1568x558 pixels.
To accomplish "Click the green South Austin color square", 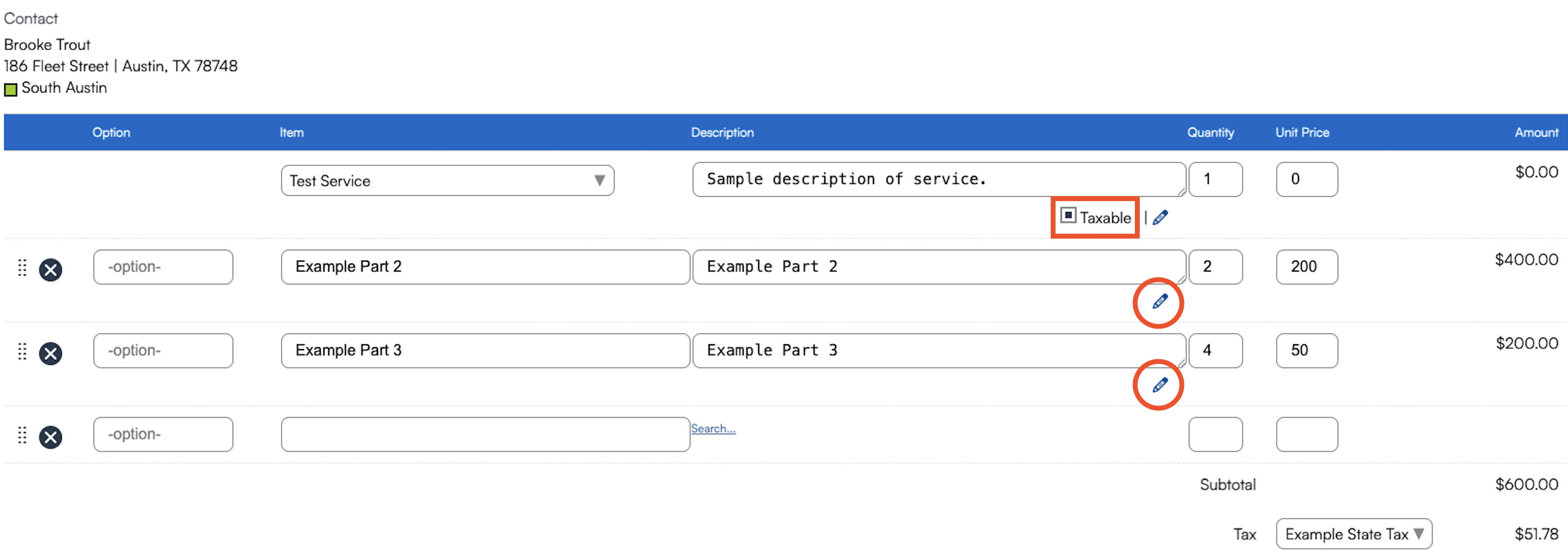I will coord(10,90).
